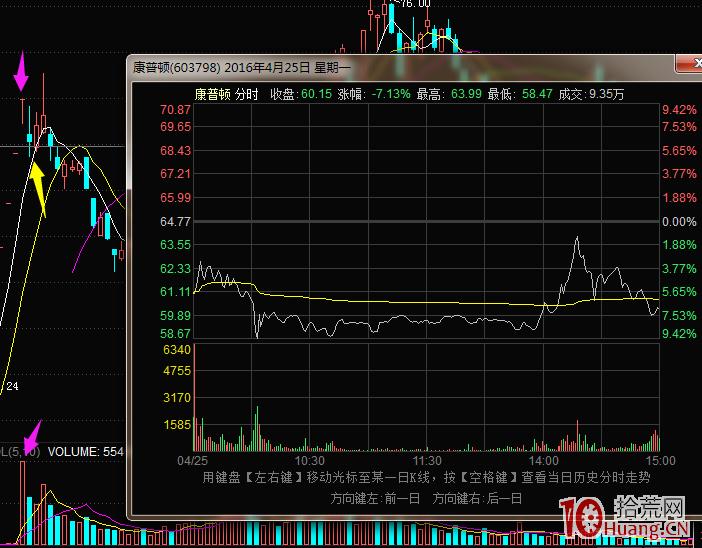Click the tallest red volume bar in background chart

tap(22, 503)
